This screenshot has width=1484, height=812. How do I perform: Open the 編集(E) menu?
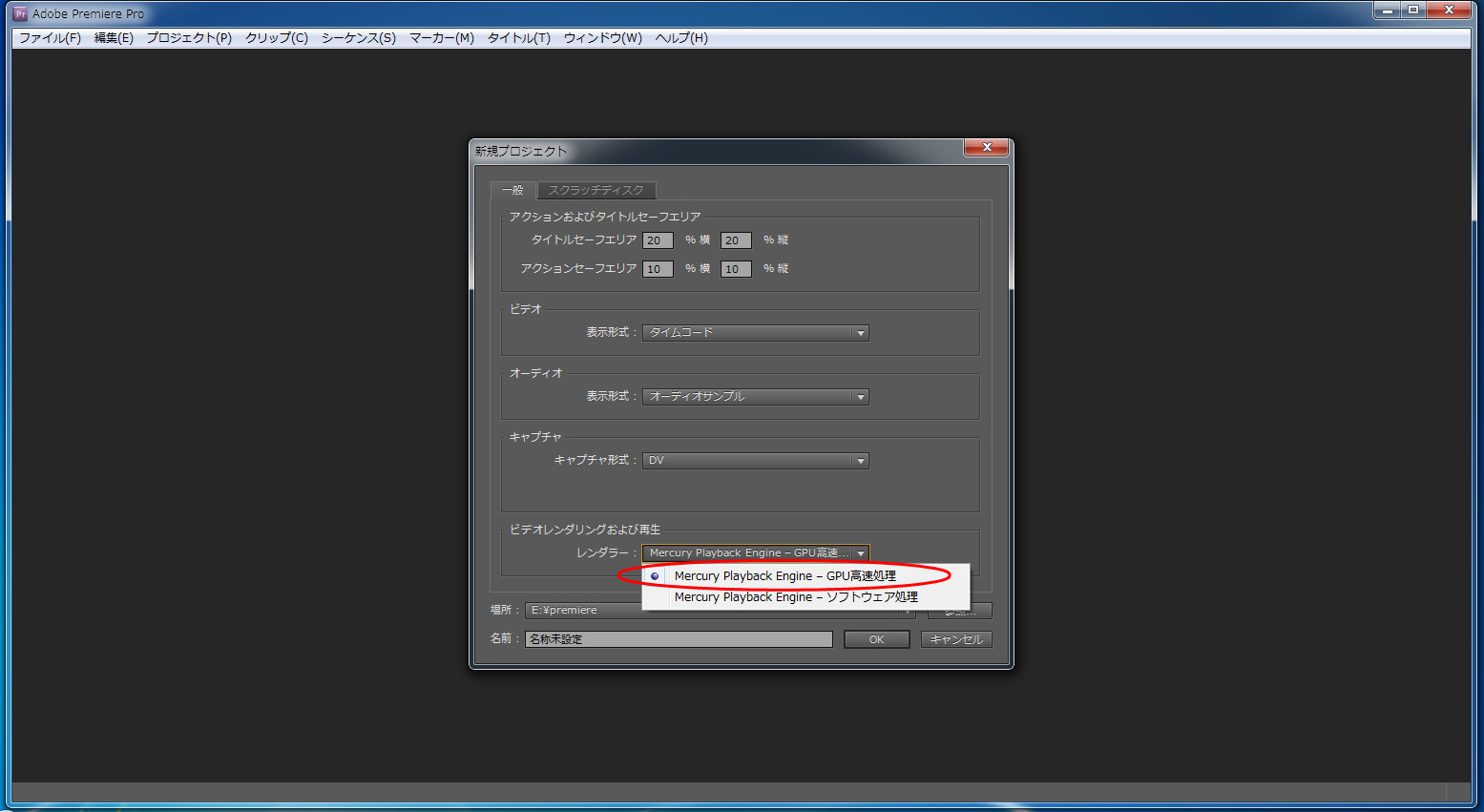[x=114, y=38]
